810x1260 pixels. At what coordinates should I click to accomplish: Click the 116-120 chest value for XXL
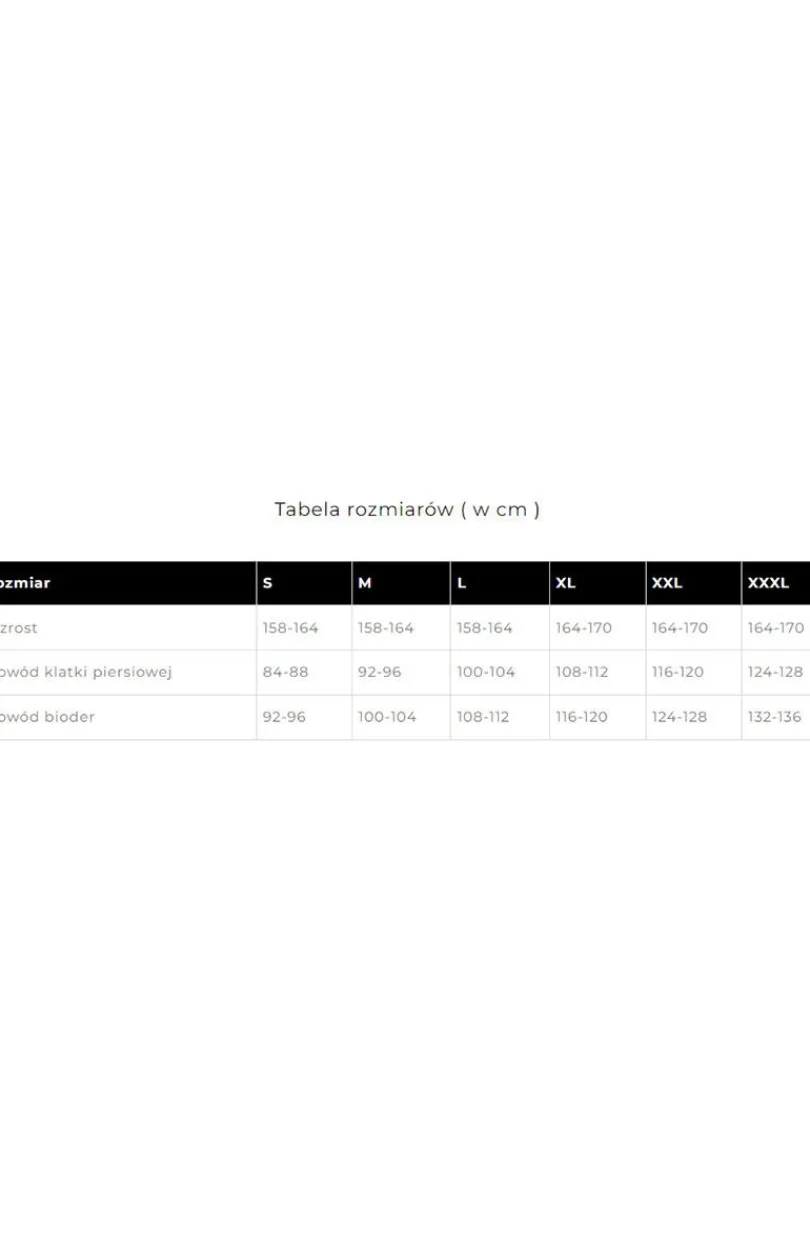[678, 672]
